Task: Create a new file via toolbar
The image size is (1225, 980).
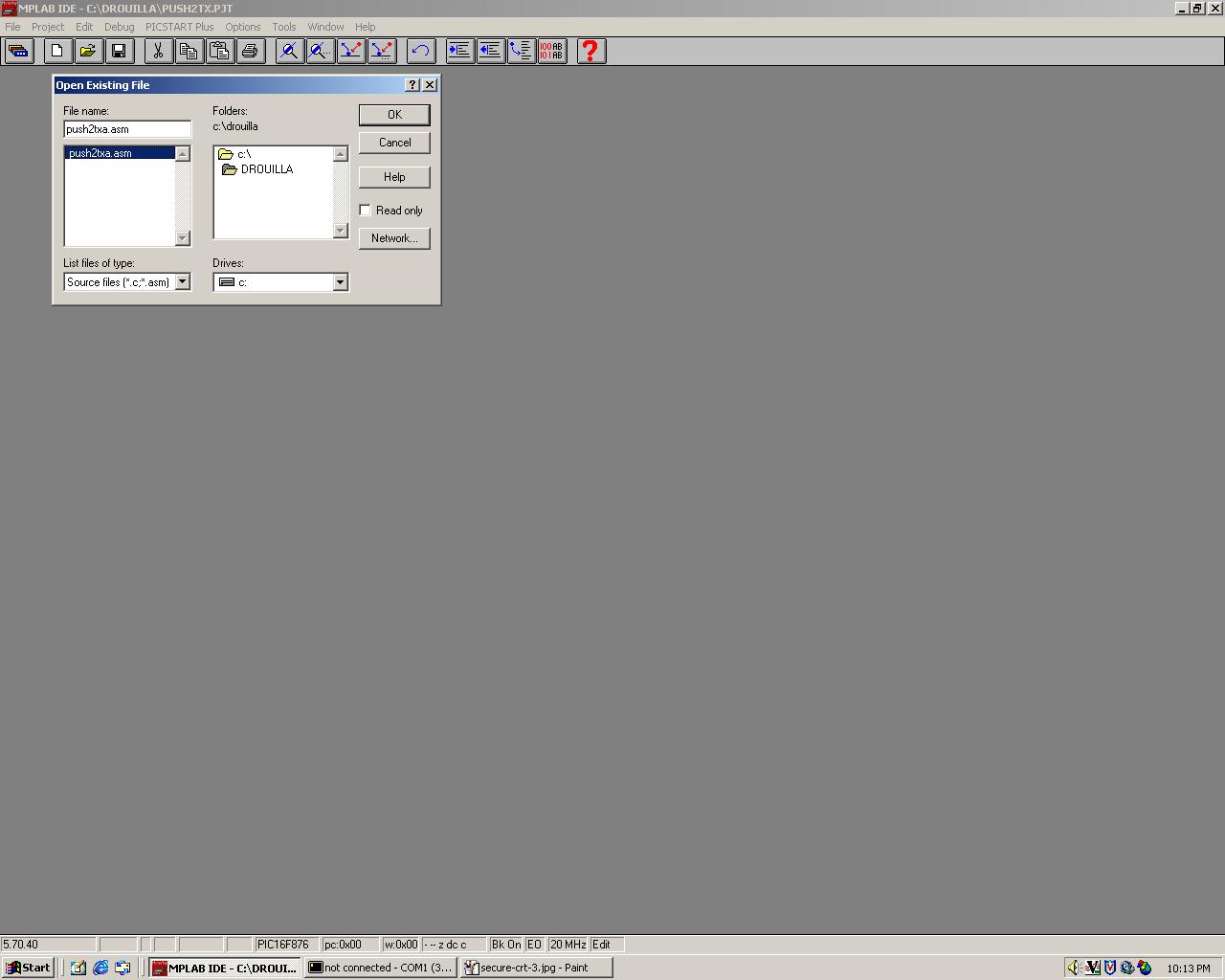Action: (x=57, y=51)
